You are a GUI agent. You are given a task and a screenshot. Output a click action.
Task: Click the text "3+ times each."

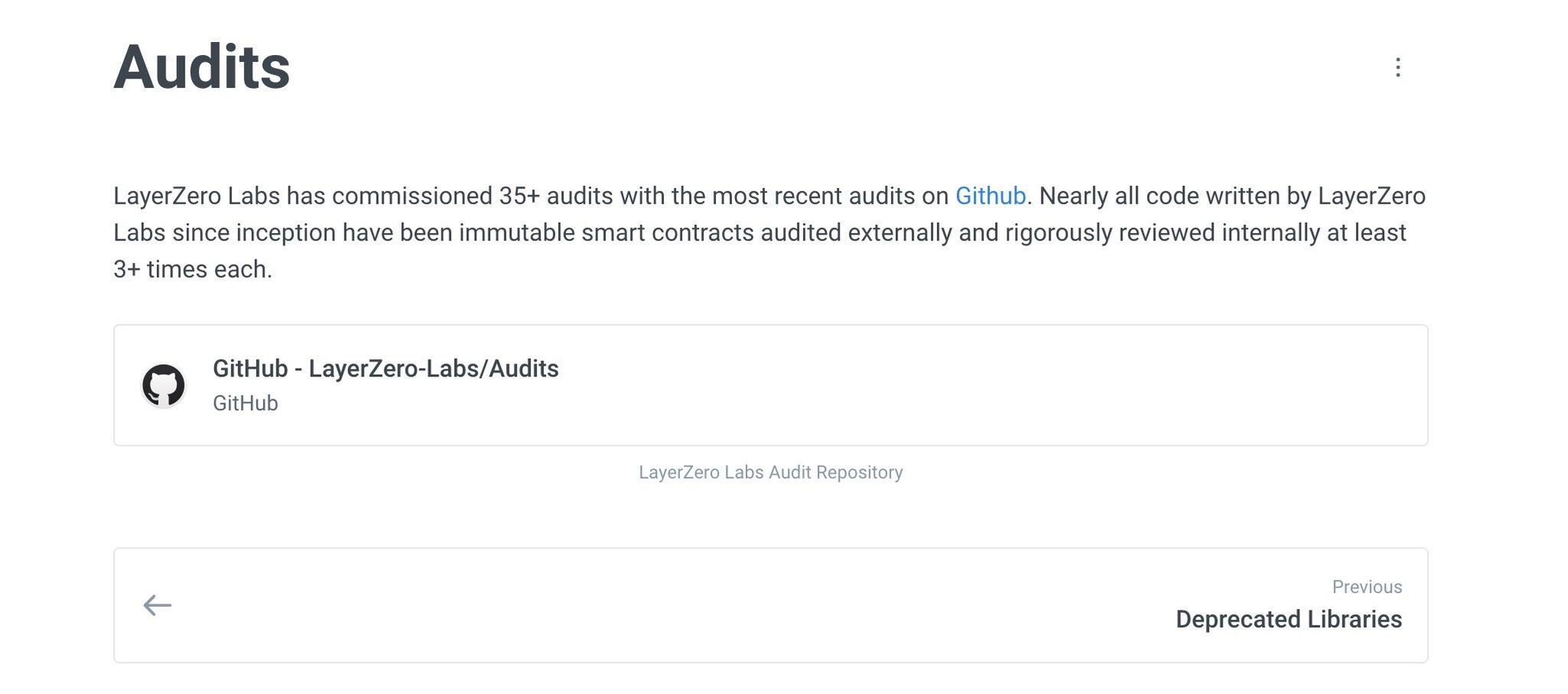pyautogui.click(x=193, y=269)
